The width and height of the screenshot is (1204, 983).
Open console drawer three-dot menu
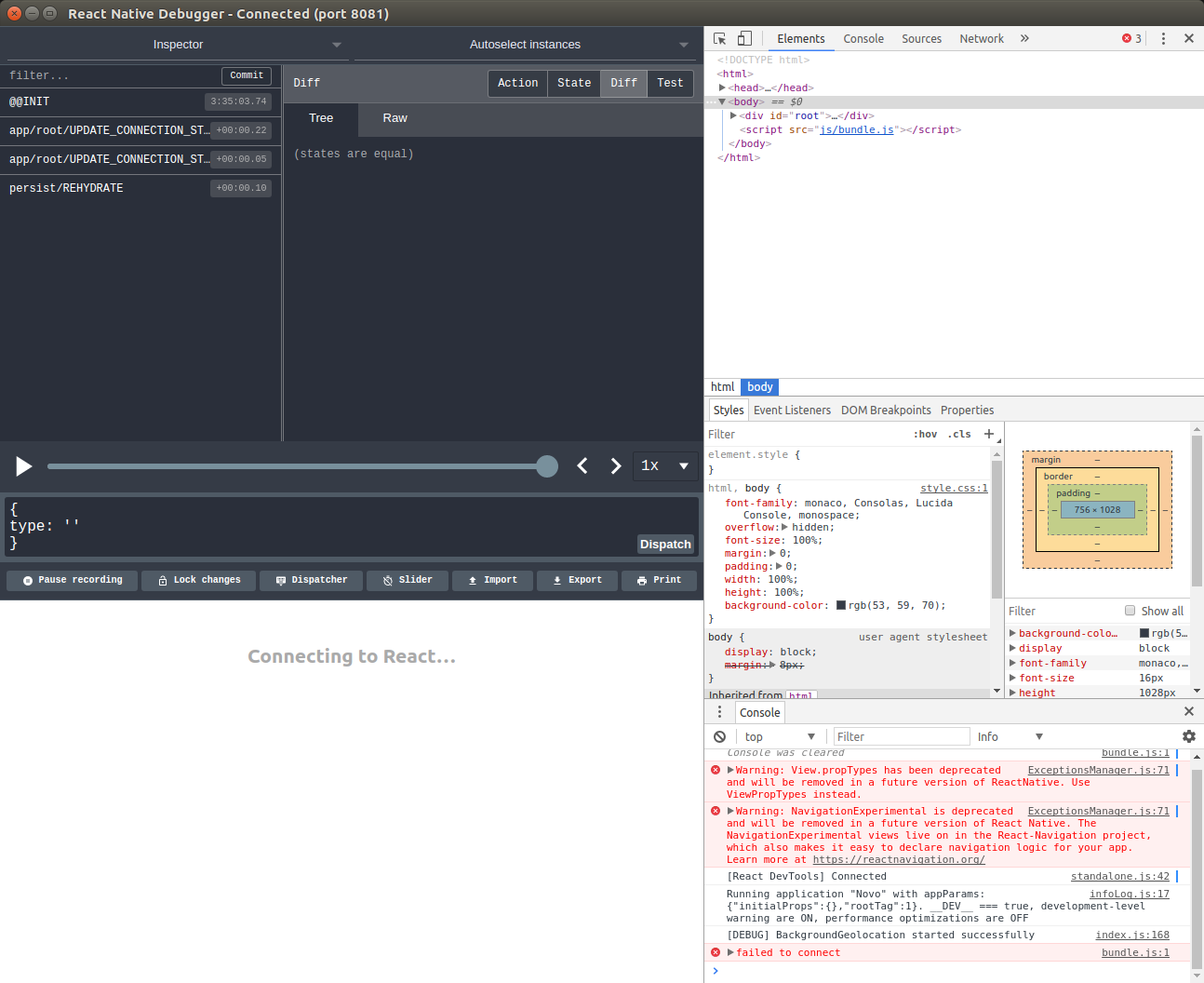coord(719,711)
